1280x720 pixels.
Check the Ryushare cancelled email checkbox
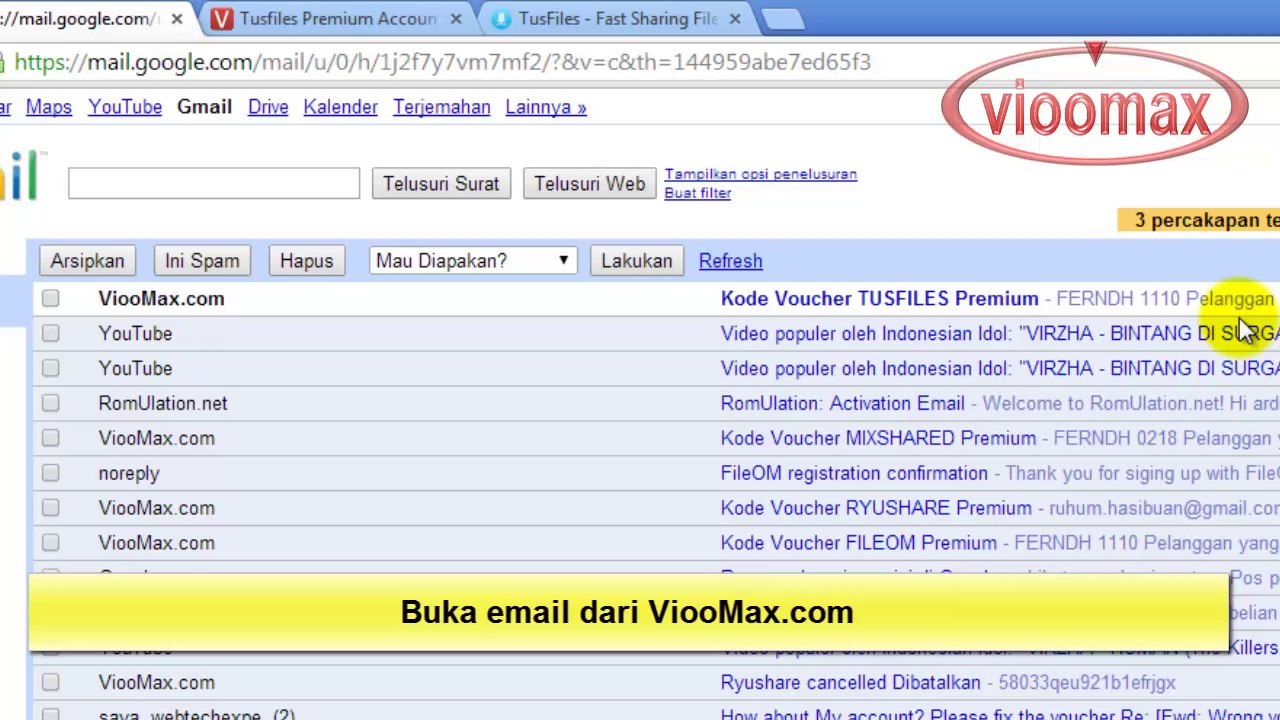(51, 682)
